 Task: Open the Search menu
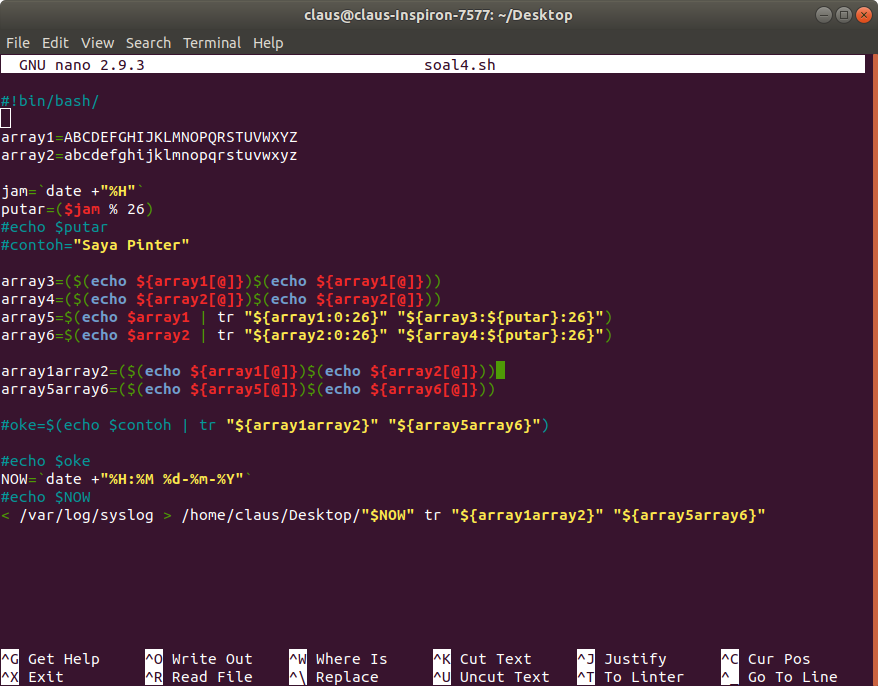pos(147,42)
